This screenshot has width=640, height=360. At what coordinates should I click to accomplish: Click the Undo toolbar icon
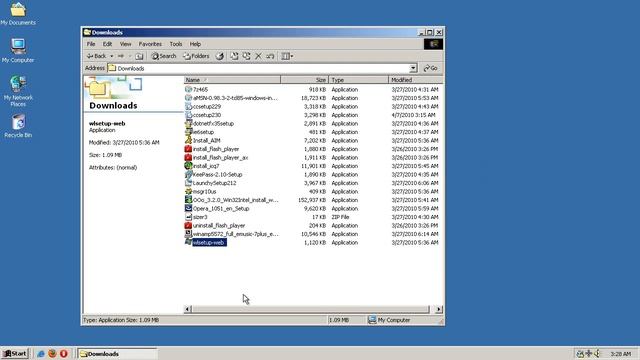pyautogui.click(x=270, y=56)
